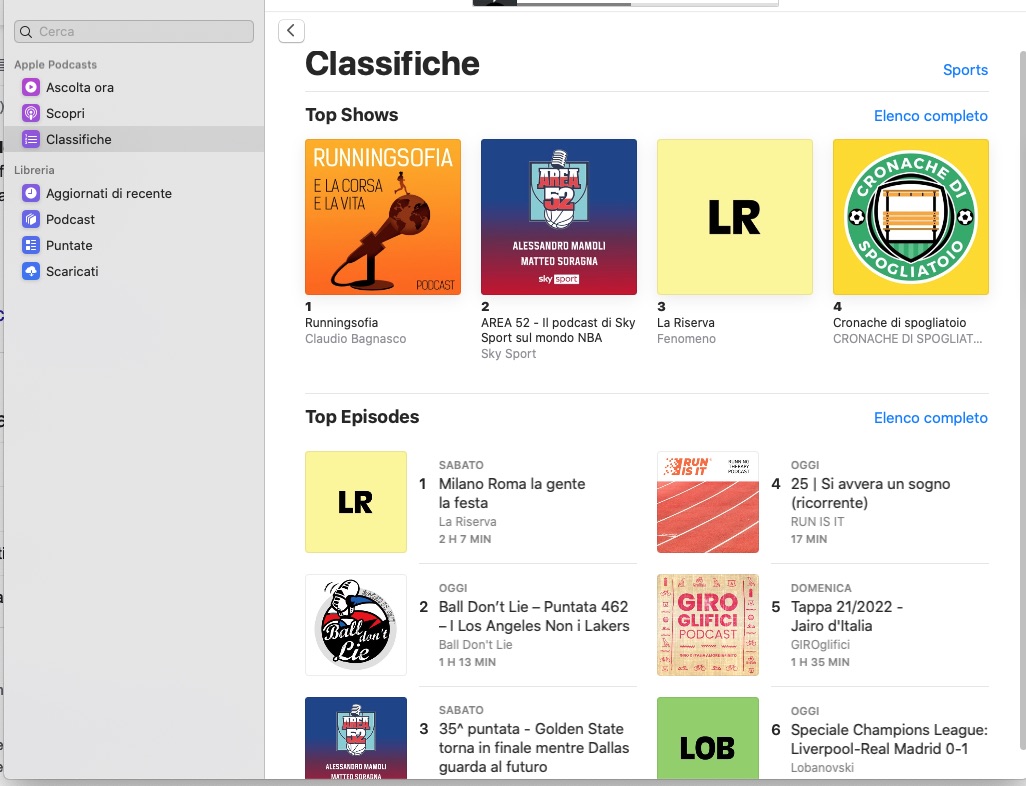
Task: Open GIROglifici Podcast episode artwork
Action: (x=708, y=625)
